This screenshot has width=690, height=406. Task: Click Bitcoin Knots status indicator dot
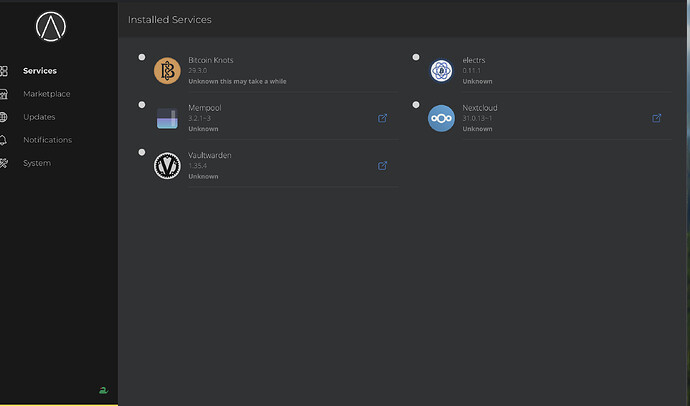(x=142, y=57)
